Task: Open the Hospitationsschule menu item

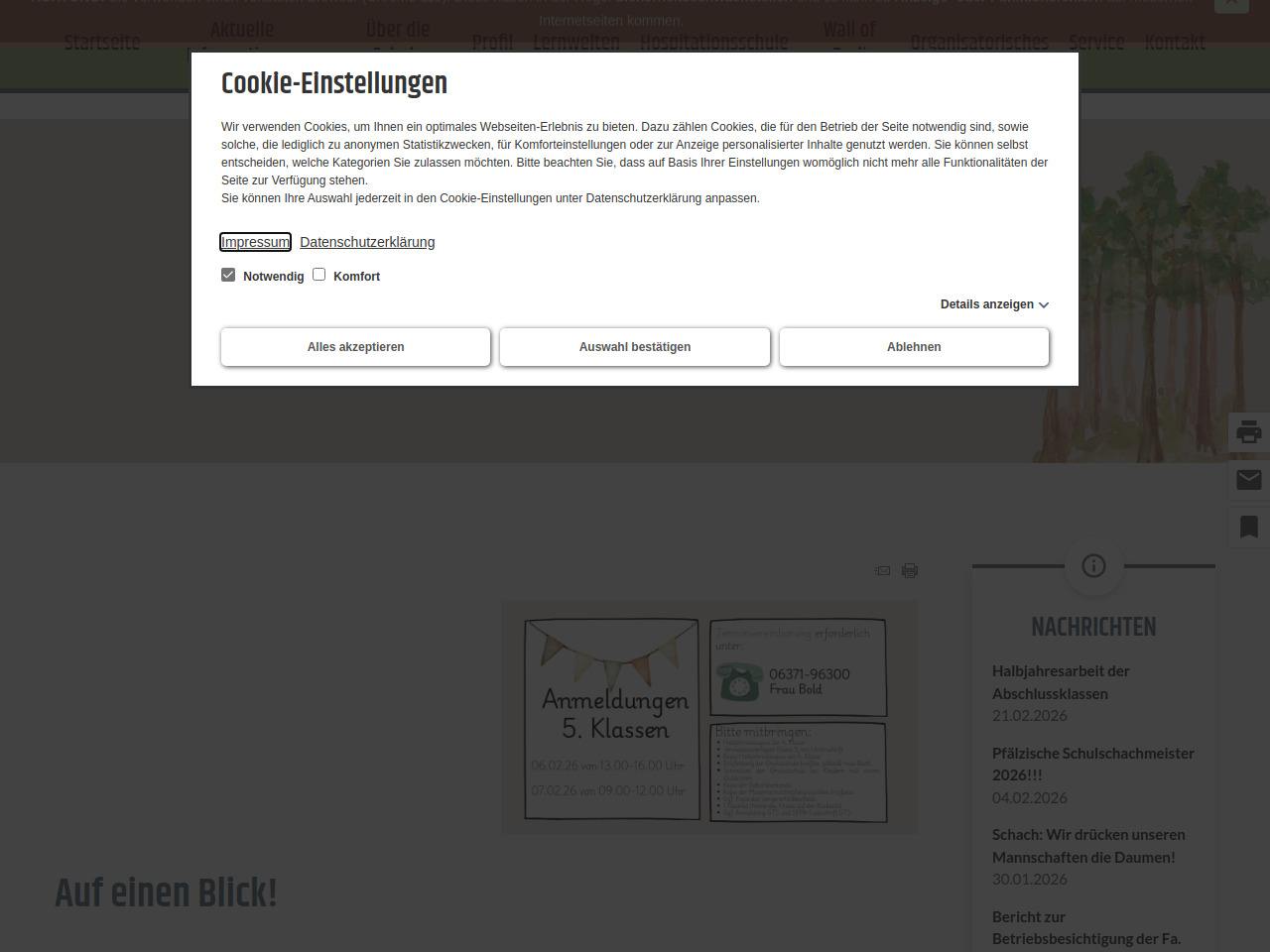Action: 713,43
